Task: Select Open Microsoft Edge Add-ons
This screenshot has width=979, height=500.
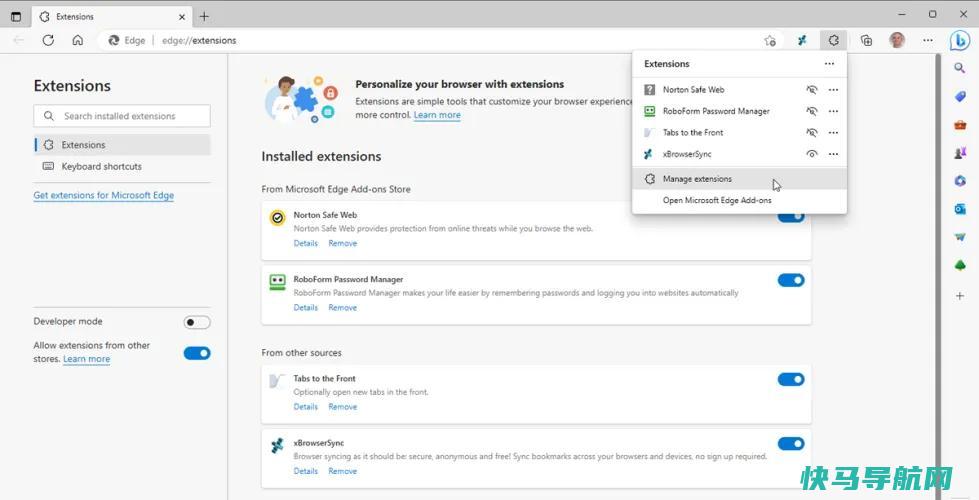Action: click(x=740, y=200)
